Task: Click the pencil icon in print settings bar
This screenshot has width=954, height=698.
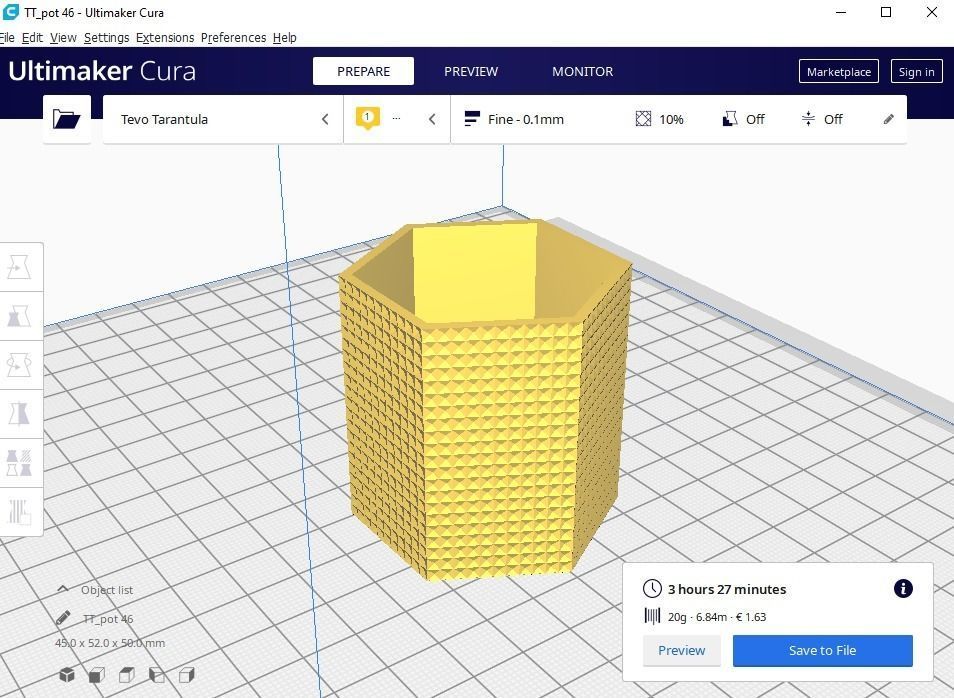Action: [889, 119]
